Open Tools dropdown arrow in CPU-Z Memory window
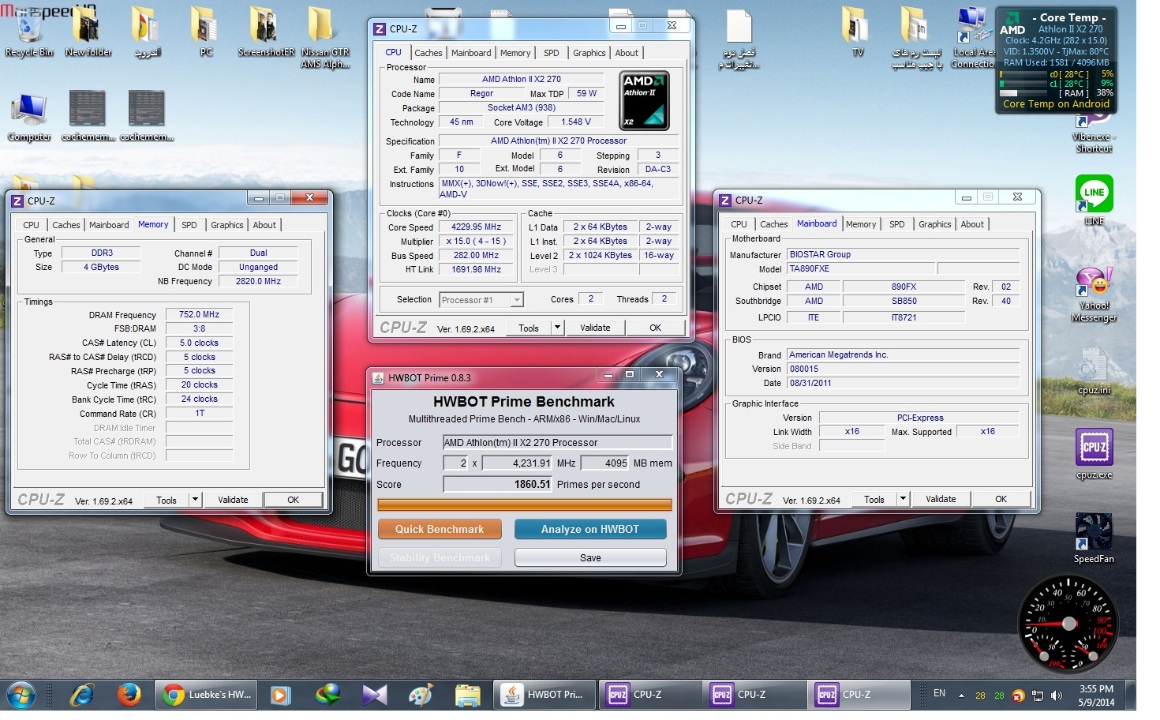1160x720 pixels. pos(195,500)
